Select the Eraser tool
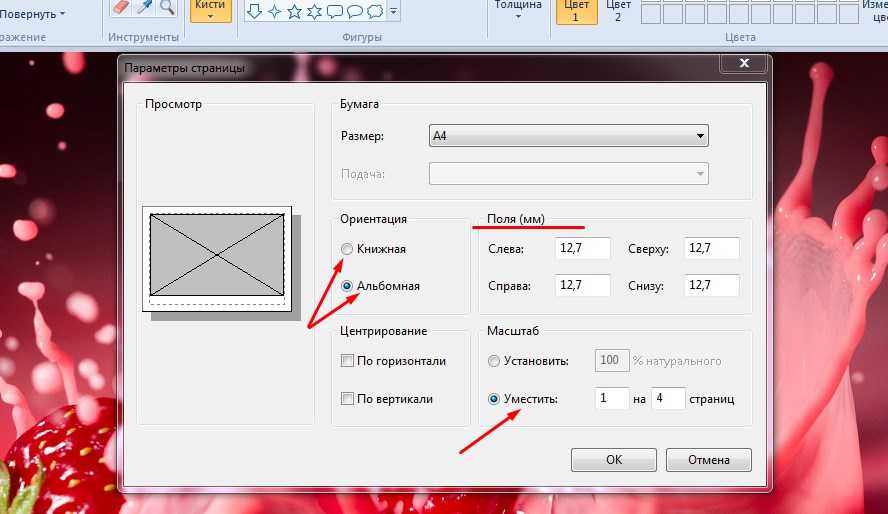 122,7
